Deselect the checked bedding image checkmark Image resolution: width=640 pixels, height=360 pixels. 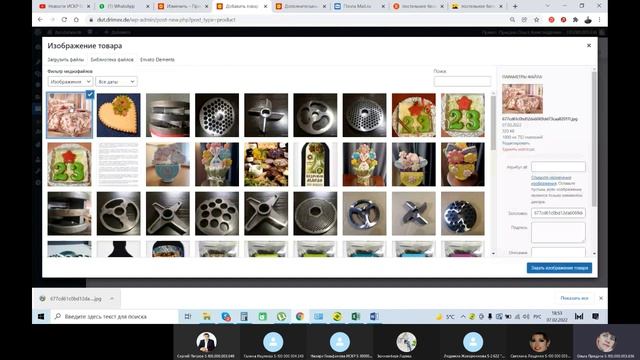tap(90, 94)
